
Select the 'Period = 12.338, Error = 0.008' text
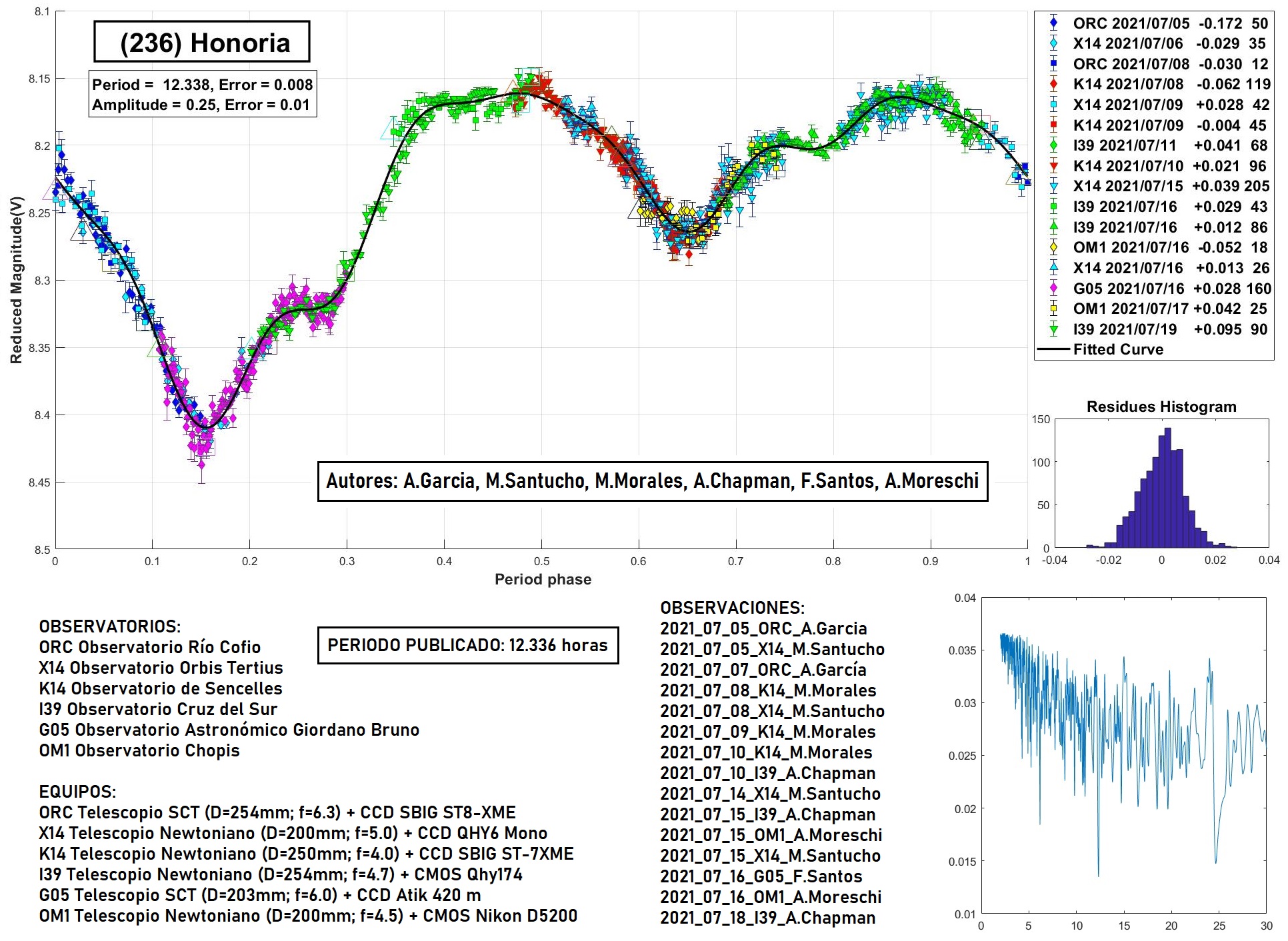[203, 85]
